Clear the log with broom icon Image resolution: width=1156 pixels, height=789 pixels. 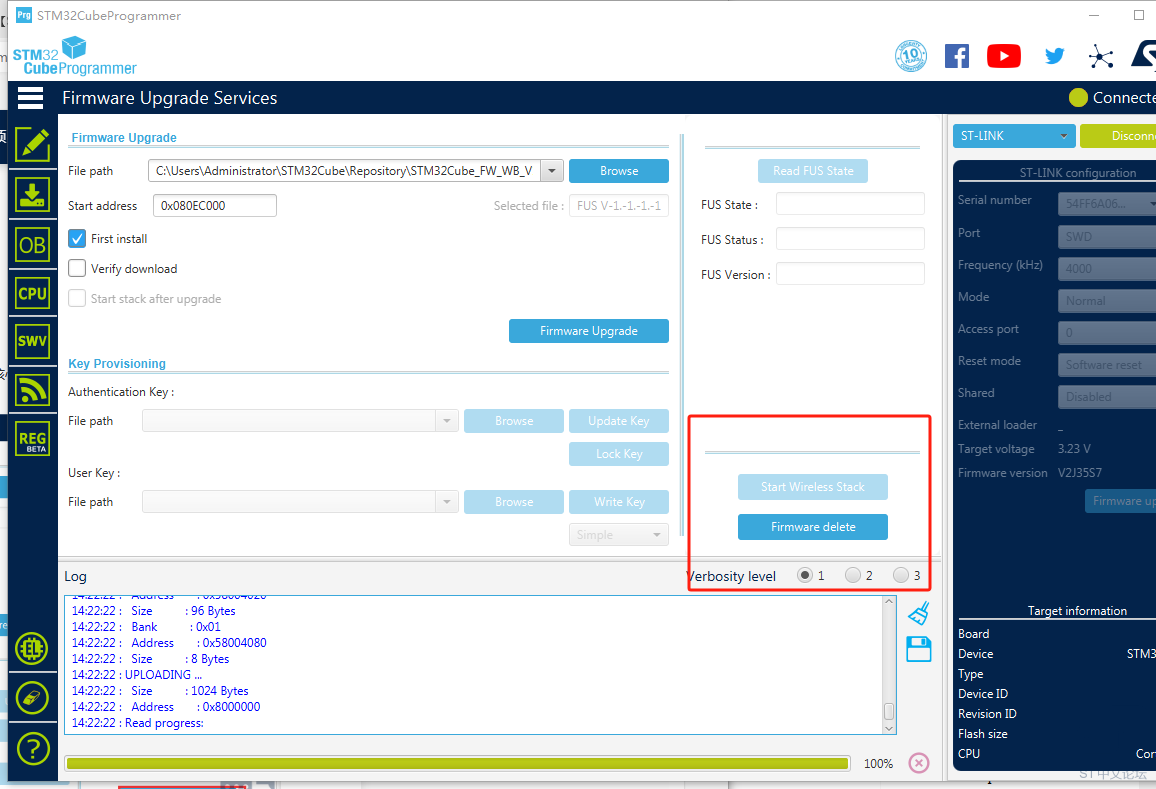919,613
